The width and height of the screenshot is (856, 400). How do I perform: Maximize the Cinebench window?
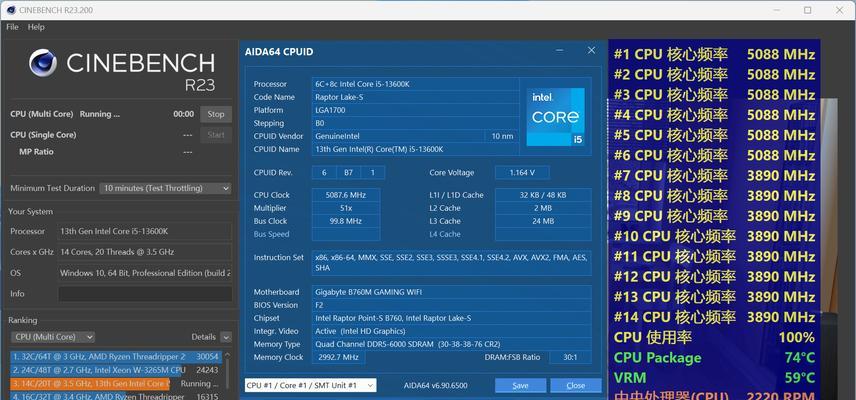point(807,10)
